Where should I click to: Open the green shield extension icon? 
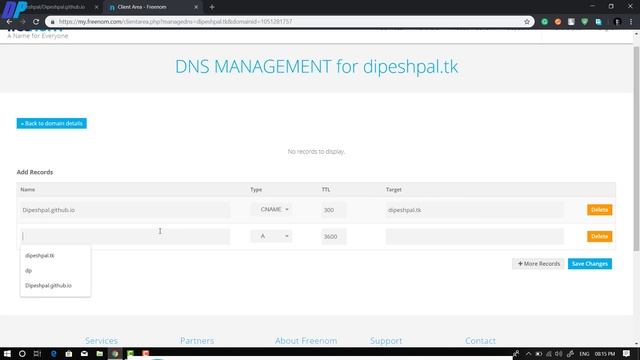click(x=584, y=22)
